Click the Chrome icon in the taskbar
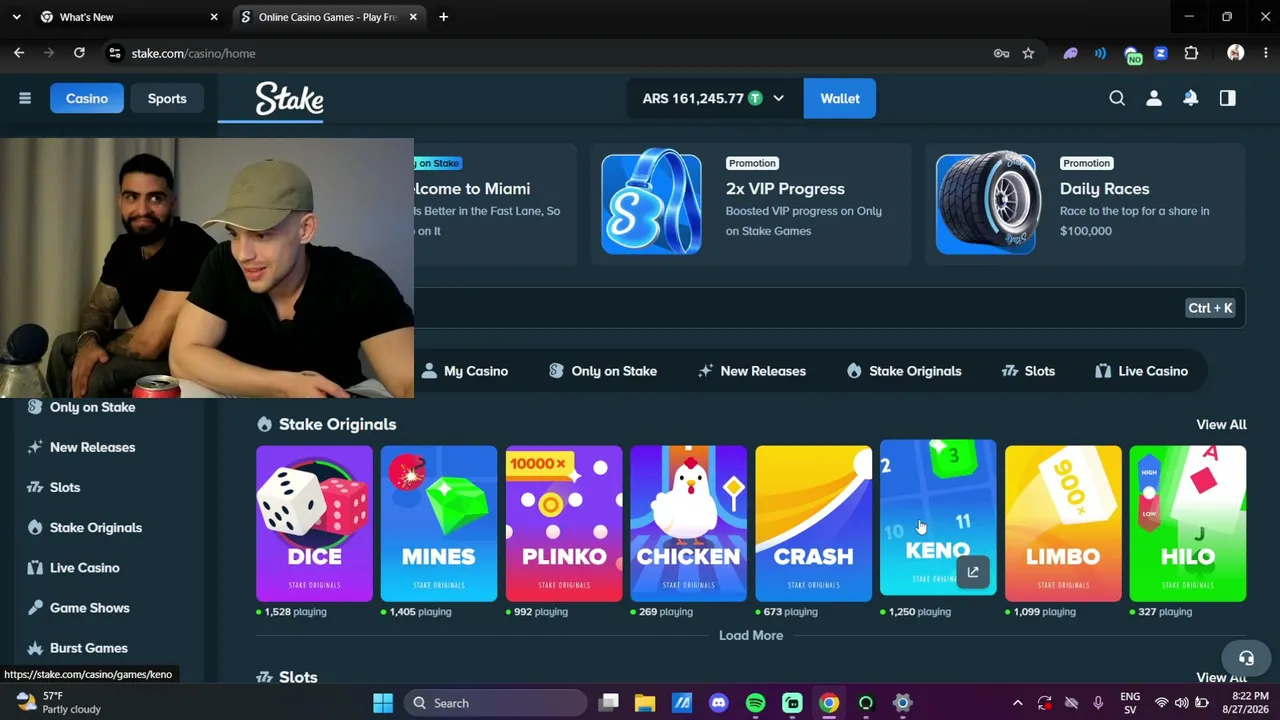 (829, 703)
